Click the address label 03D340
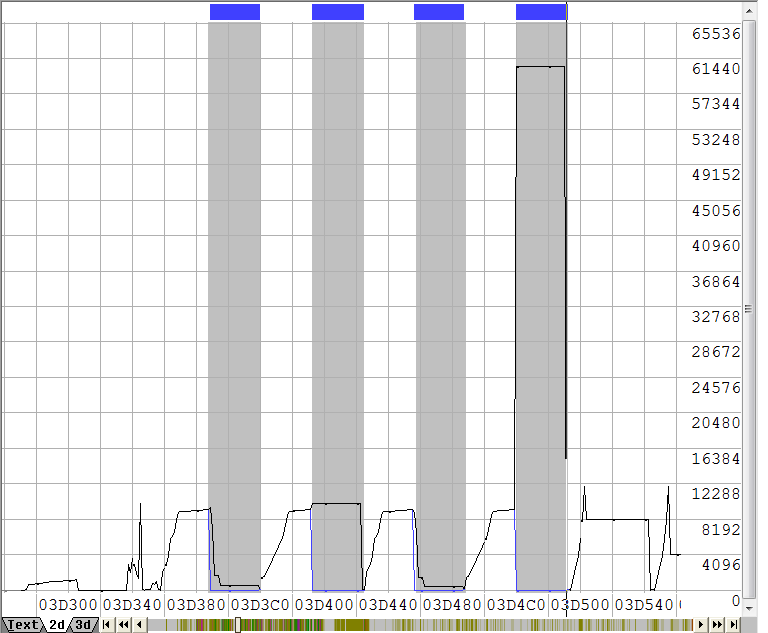This screenshot has width=768, height=633. [x=132, y=605]
